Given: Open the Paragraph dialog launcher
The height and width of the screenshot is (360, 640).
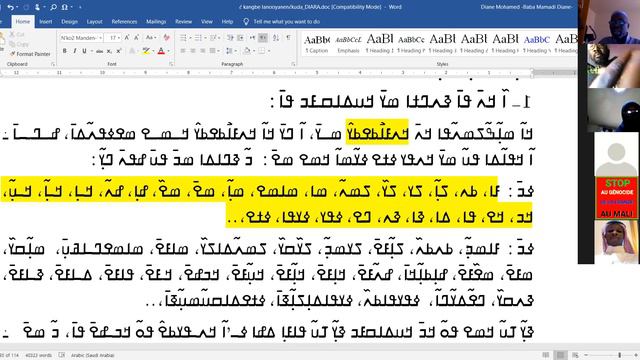Looking at the screenshot, I should [293, 64].
